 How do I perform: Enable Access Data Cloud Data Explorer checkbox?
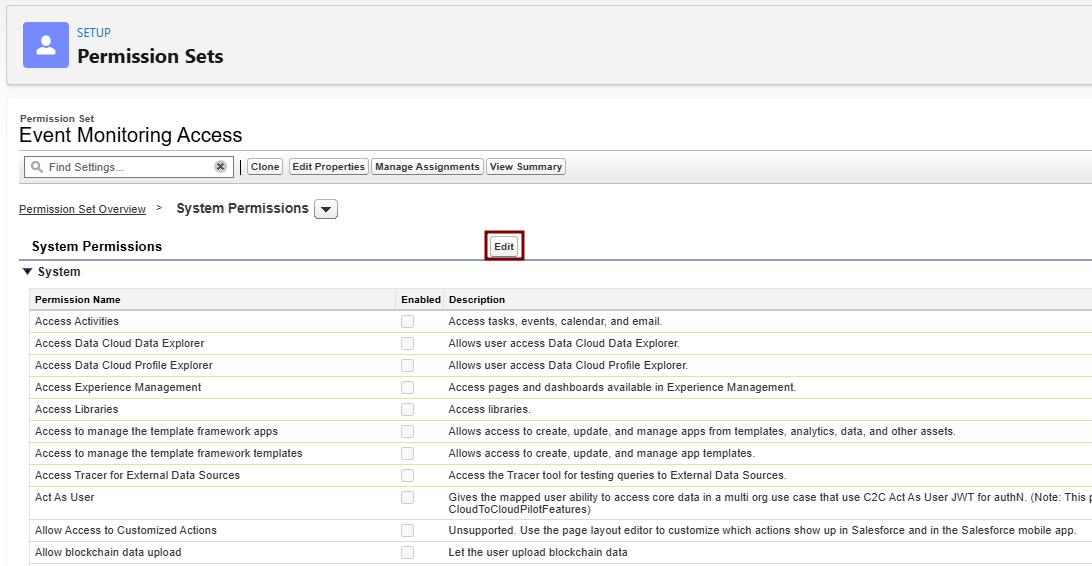click(407, 344)
